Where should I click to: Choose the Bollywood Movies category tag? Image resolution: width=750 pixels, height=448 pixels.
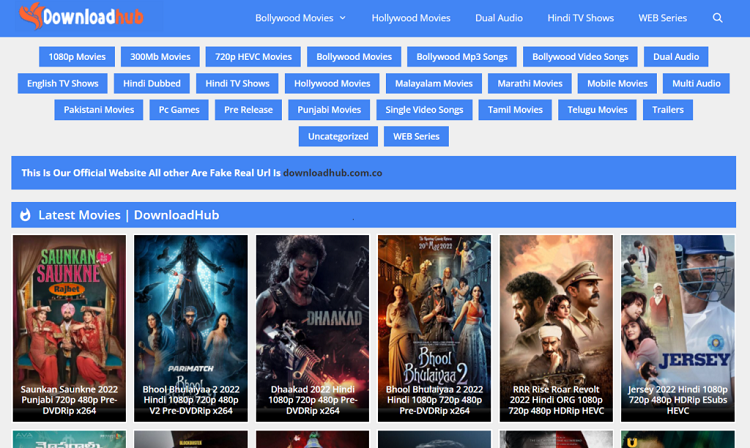354,57
